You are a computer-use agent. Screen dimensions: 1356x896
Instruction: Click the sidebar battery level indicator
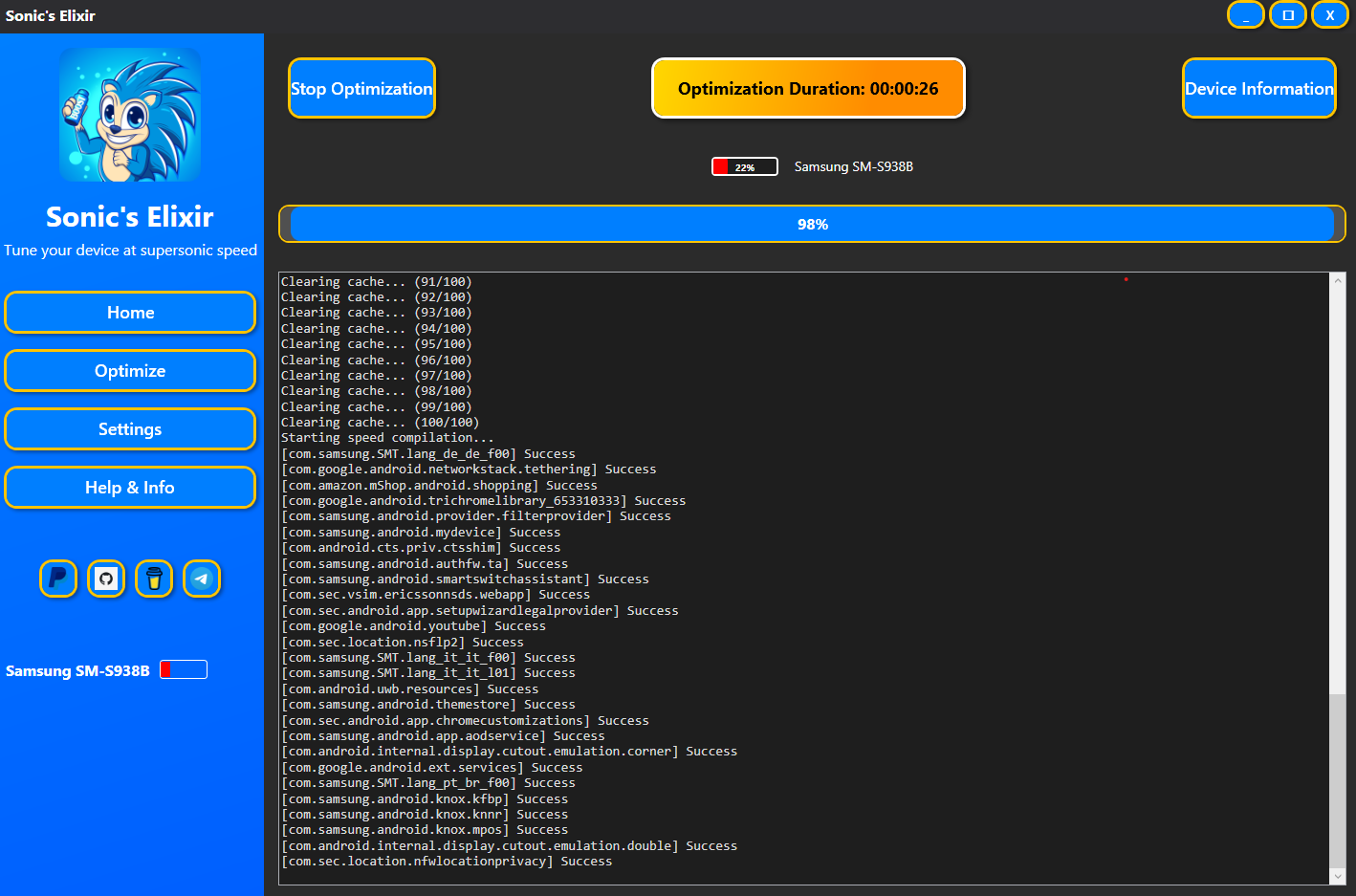tap(184, 669)
